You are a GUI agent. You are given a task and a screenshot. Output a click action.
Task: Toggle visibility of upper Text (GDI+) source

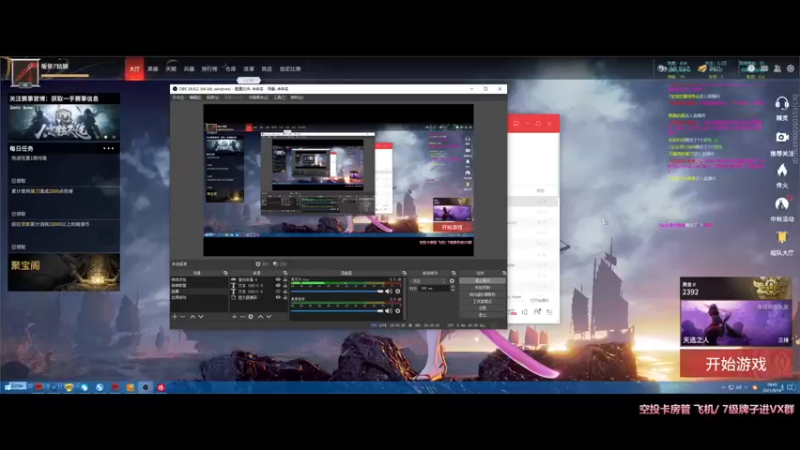(x=278, y=286)
